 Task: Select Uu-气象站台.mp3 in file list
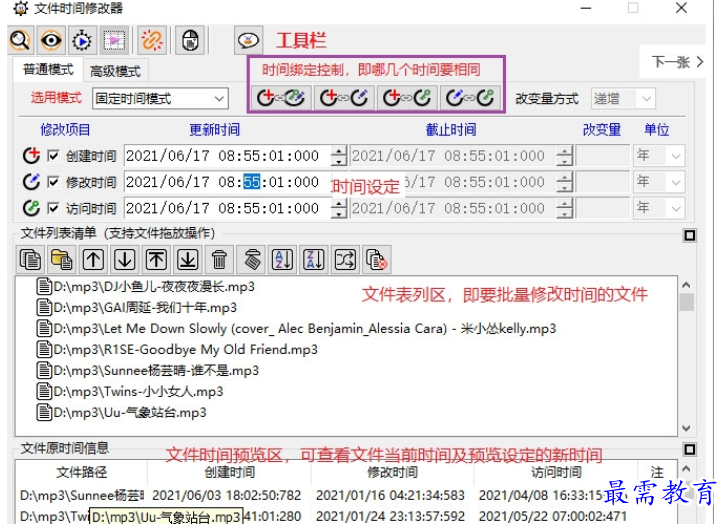click(x=122, y=413)
